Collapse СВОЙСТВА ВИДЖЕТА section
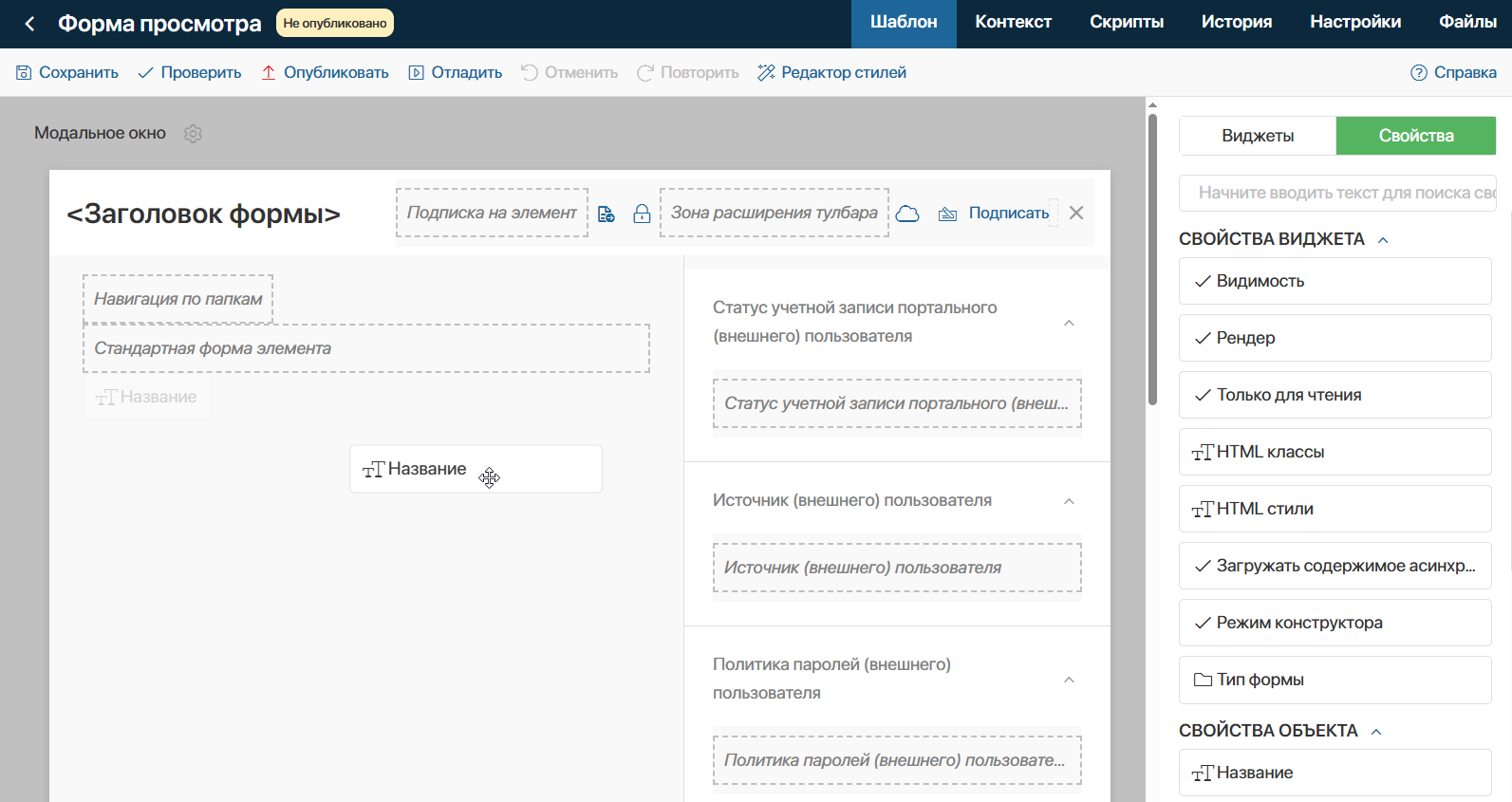1512x802 pixels. tap(1383, 240)
